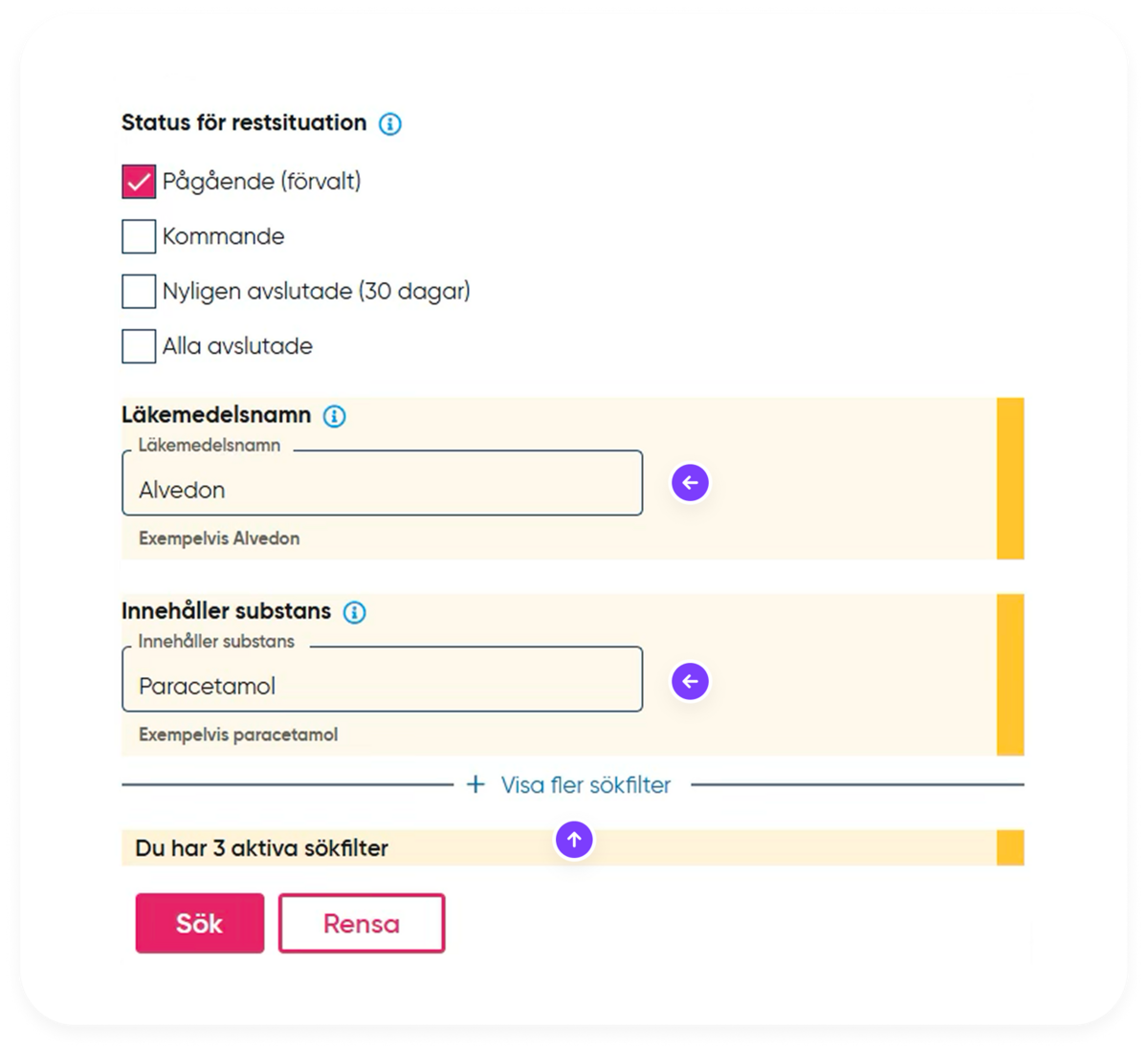Focus the Innehåller substans input with Paracetamol
Viewport: 1148px width, 1053px height.
[x=383, y=686]
